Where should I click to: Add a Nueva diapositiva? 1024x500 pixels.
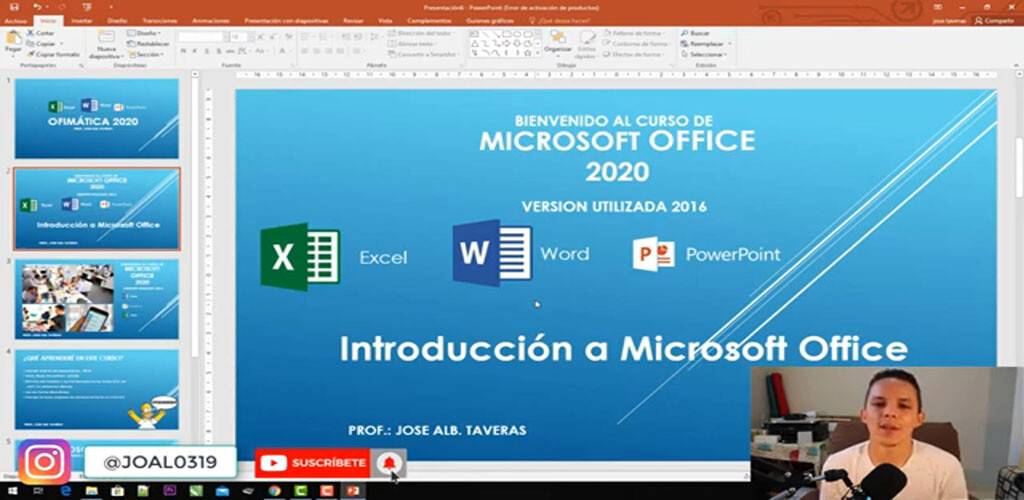tap(106, 44)
